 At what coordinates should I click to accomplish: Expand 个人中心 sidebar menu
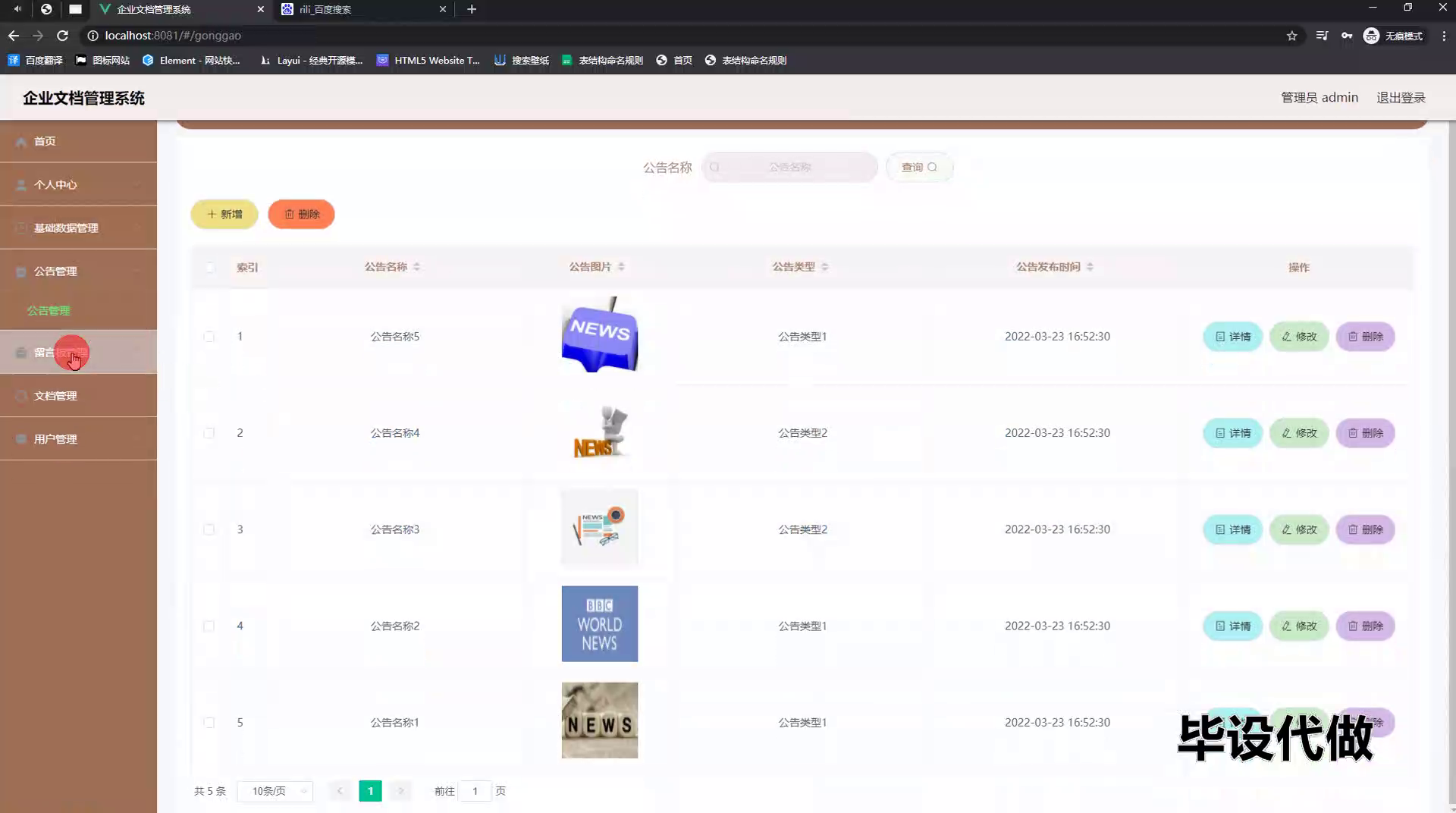click(x=78, y=184)
